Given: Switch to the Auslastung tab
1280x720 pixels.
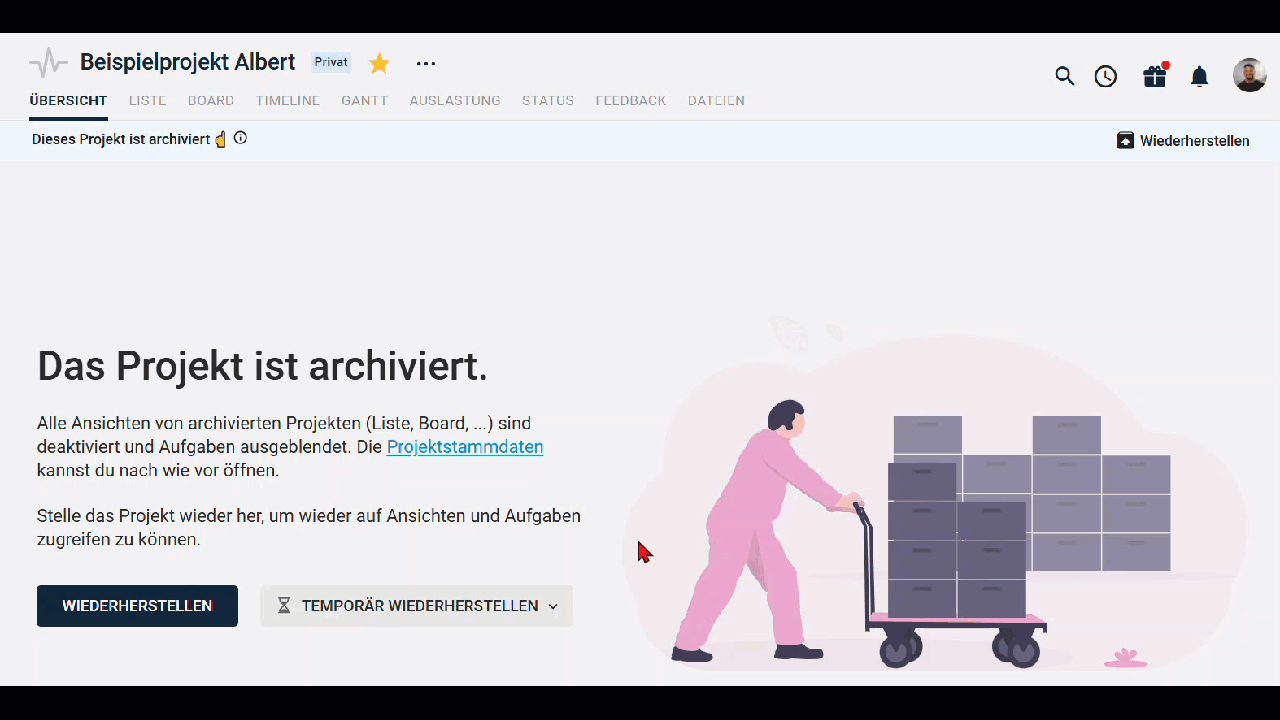Looking at the screenshot, I should [455, 101].
